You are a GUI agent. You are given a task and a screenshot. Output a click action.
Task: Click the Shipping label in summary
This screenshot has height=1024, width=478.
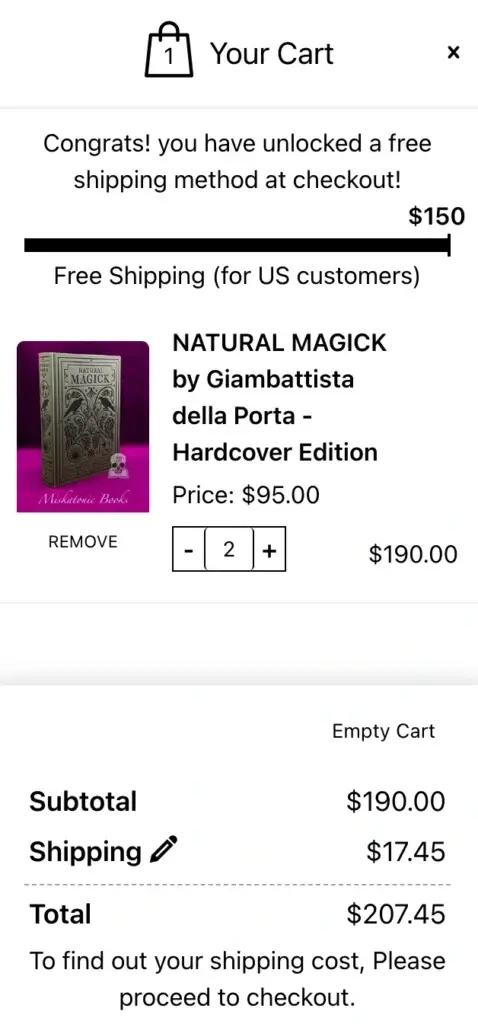[x=86, y=852]
